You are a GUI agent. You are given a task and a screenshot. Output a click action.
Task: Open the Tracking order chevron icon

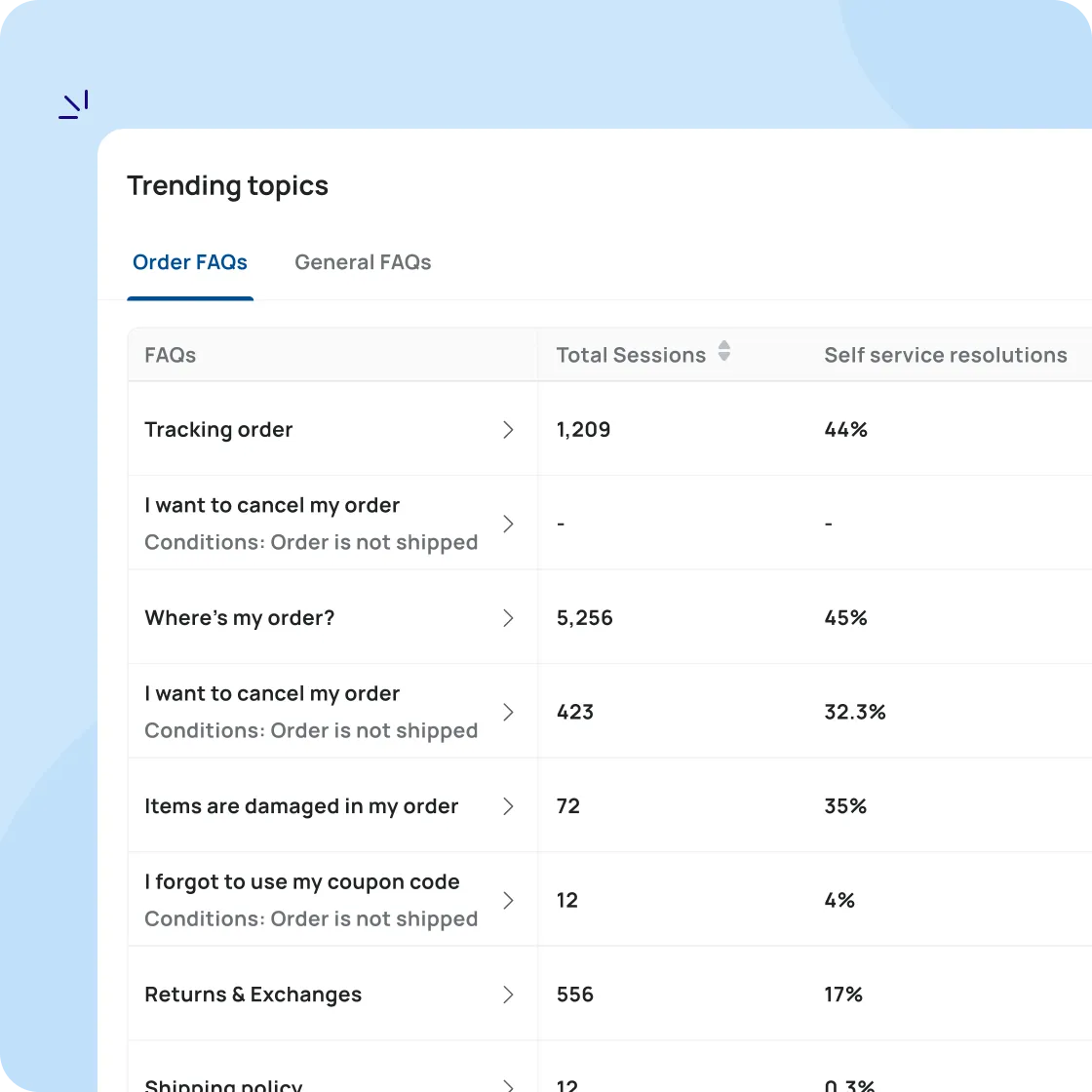point(508,429)
